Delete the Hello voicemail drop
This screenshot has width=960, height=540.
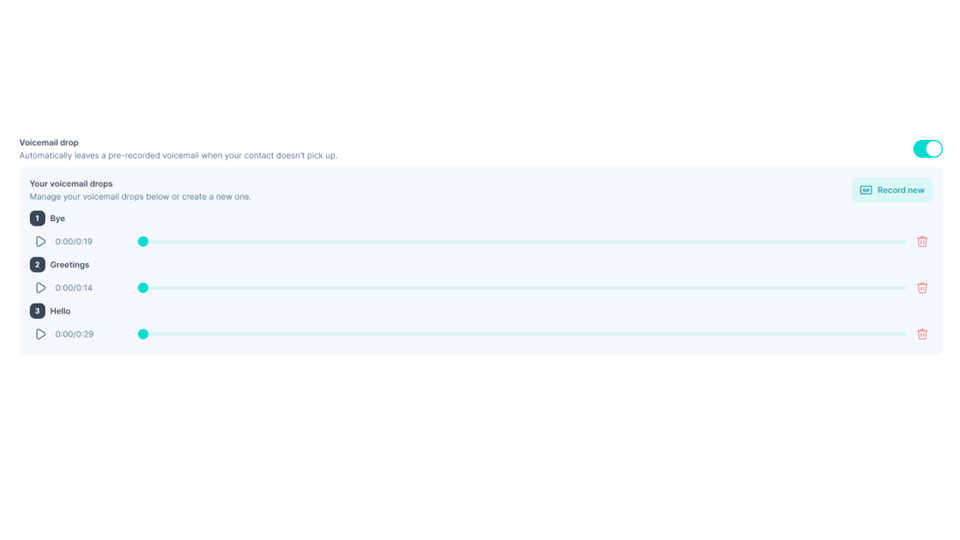[922, 334]
